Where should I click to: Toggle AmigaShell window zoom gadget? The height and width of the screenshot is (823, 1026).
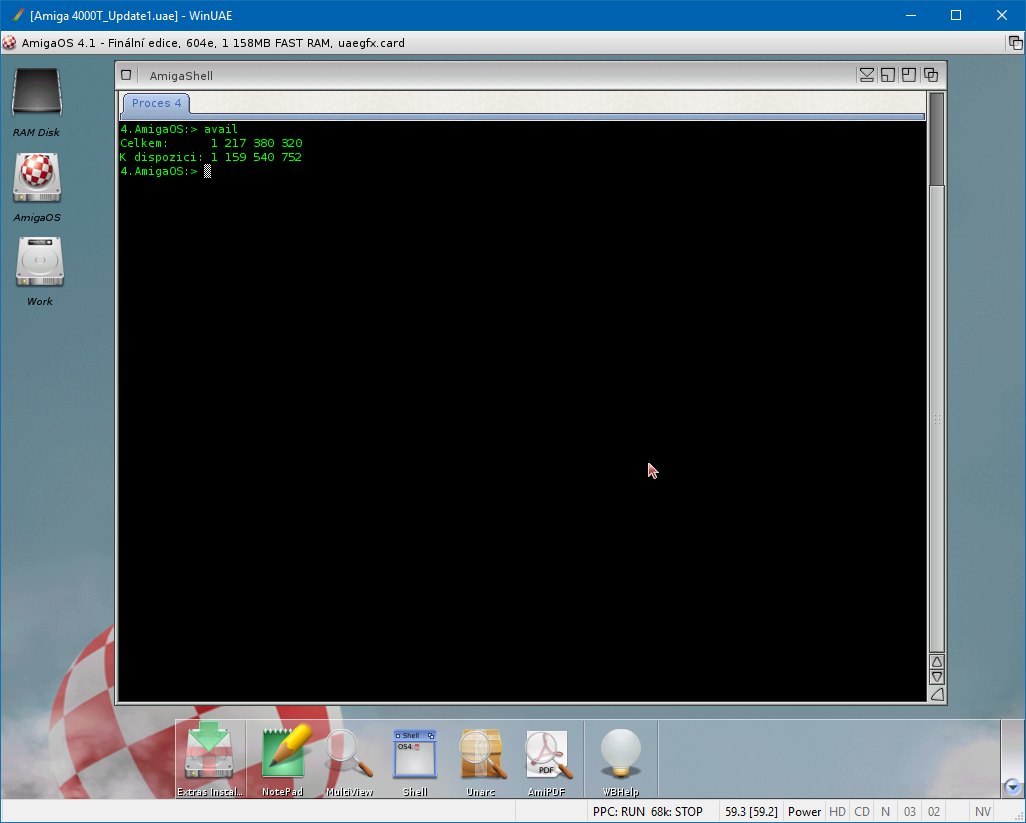pyautogui.click(x=909, y=75)
